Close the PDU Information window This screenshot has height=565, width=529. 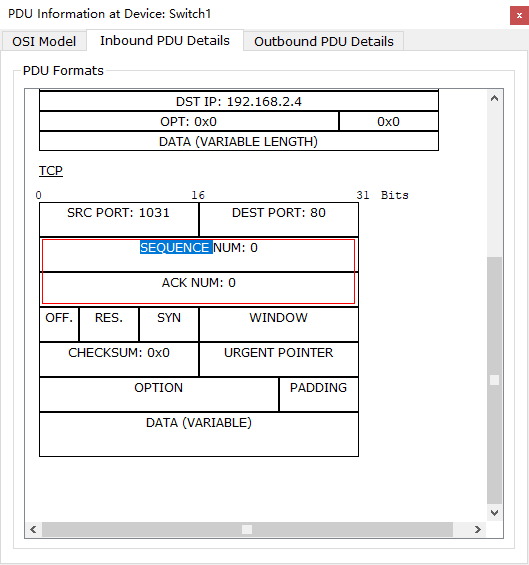[519, 15]
